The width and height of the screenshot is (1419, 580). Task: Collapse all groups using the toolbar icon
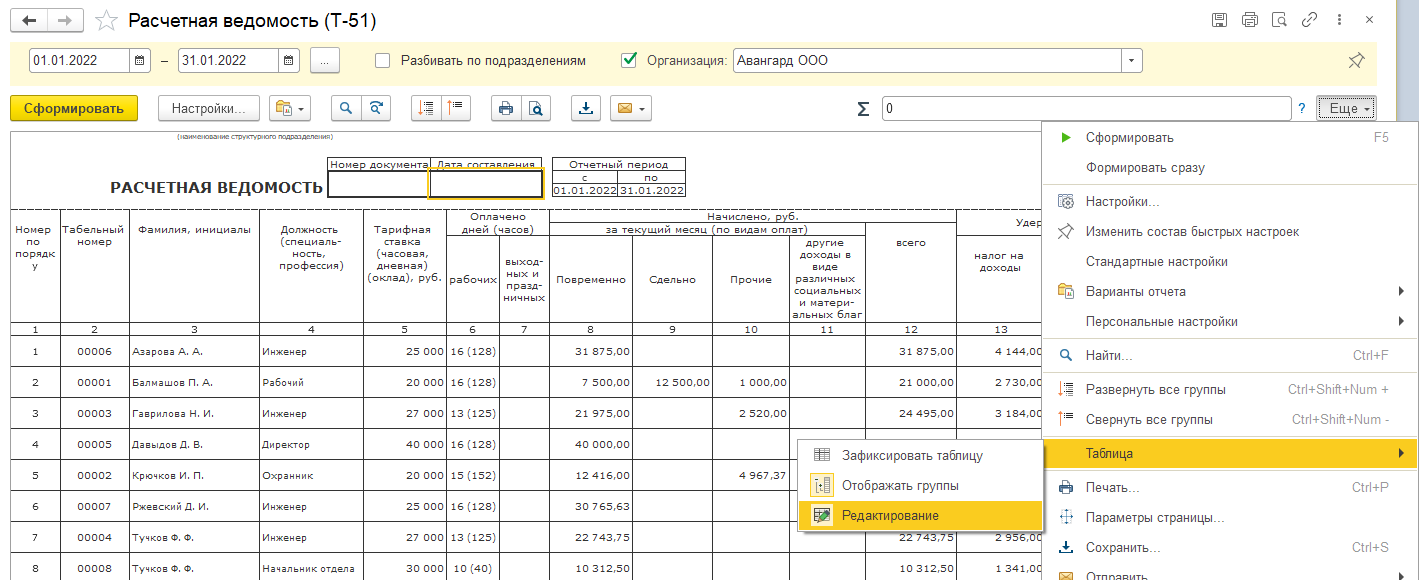tap(455, 109)
